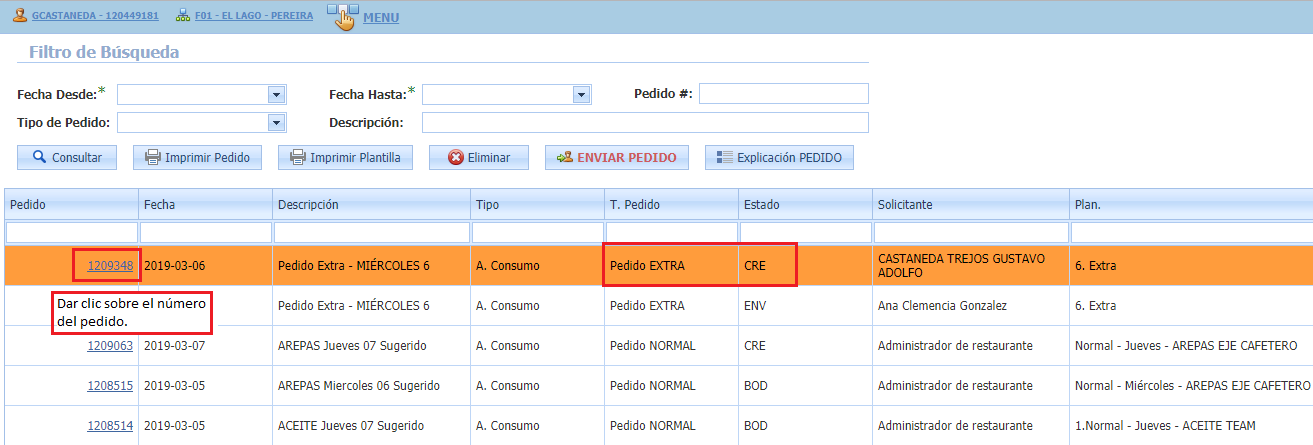Click the T. Pedido column filter box
Screen dimensions: 1313x445
(x=671, y=232)
